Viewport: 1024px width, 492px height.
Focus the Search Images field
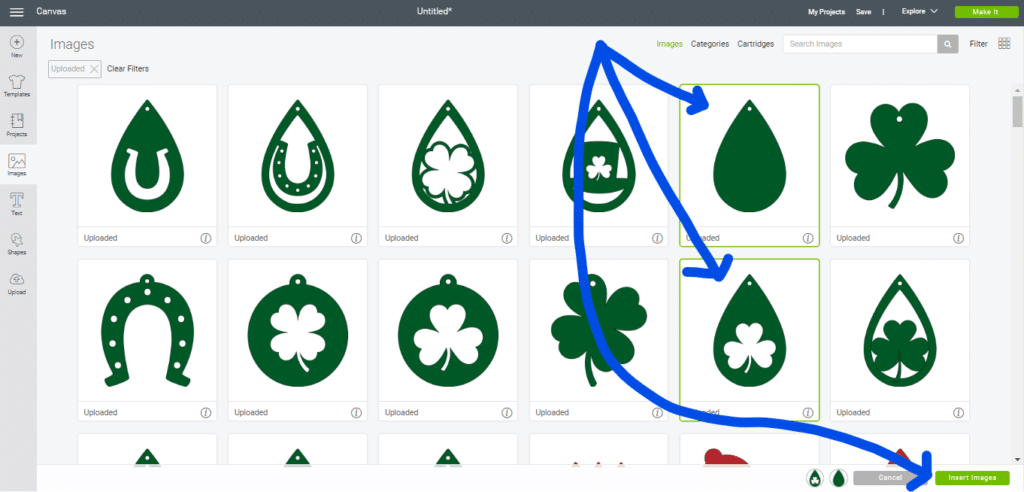coord(860,44)
